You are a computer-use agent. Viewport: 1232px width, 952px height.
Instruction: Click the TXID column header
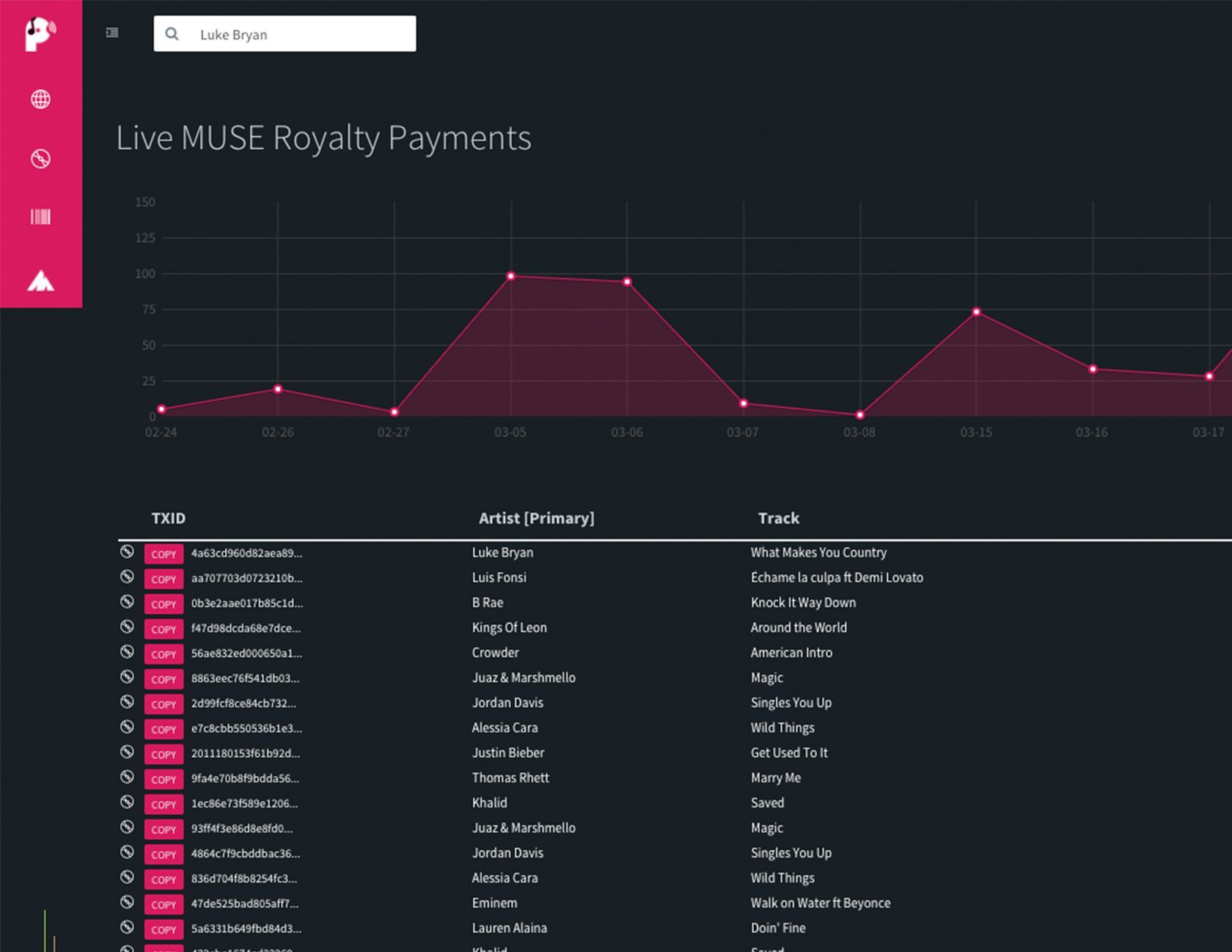click(x=168, y=518)
